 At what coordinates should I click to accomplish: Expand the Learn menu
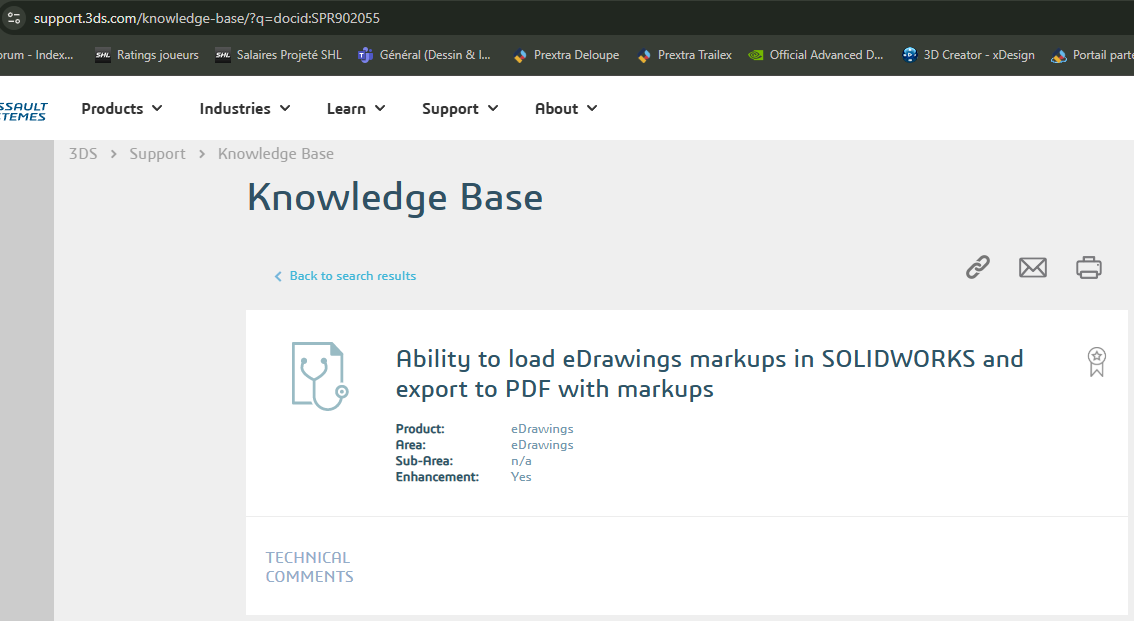point(356,108)
